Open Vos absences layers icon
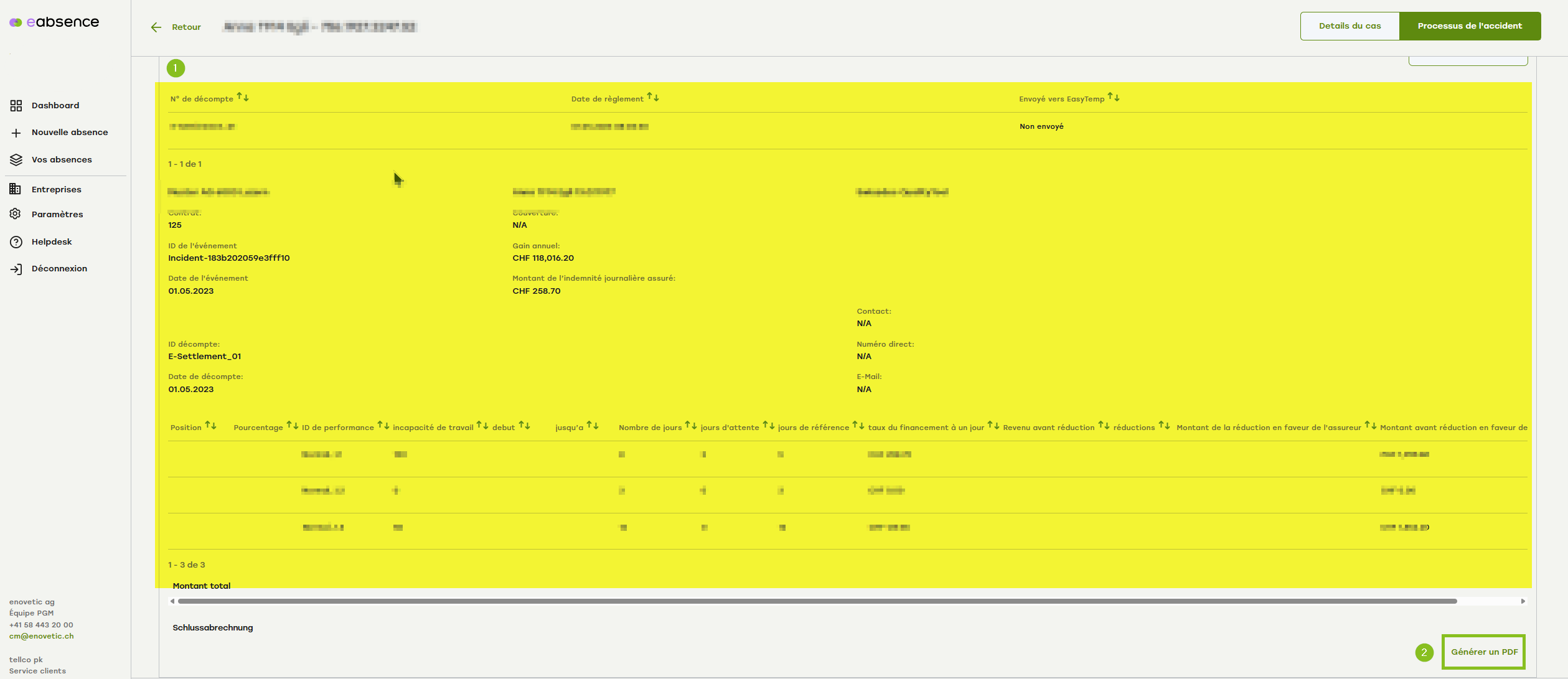 [16, 160]
